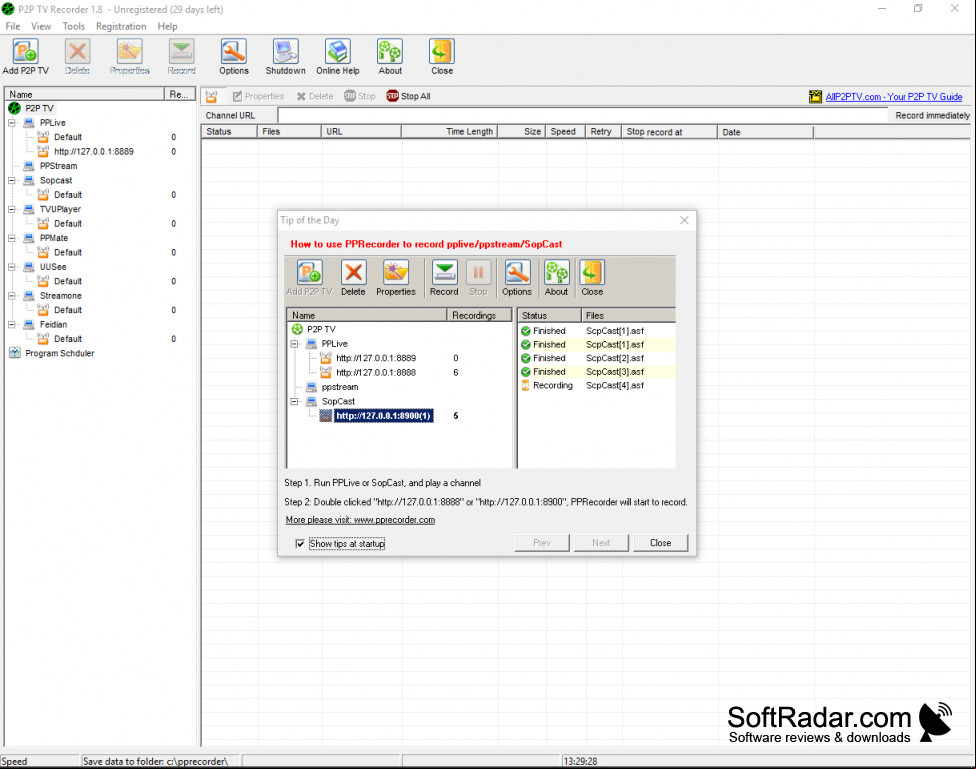The height and width of the screenshot is (769, 976).
Task: Click the P2P TV root node icon
Action: (14, 108)
